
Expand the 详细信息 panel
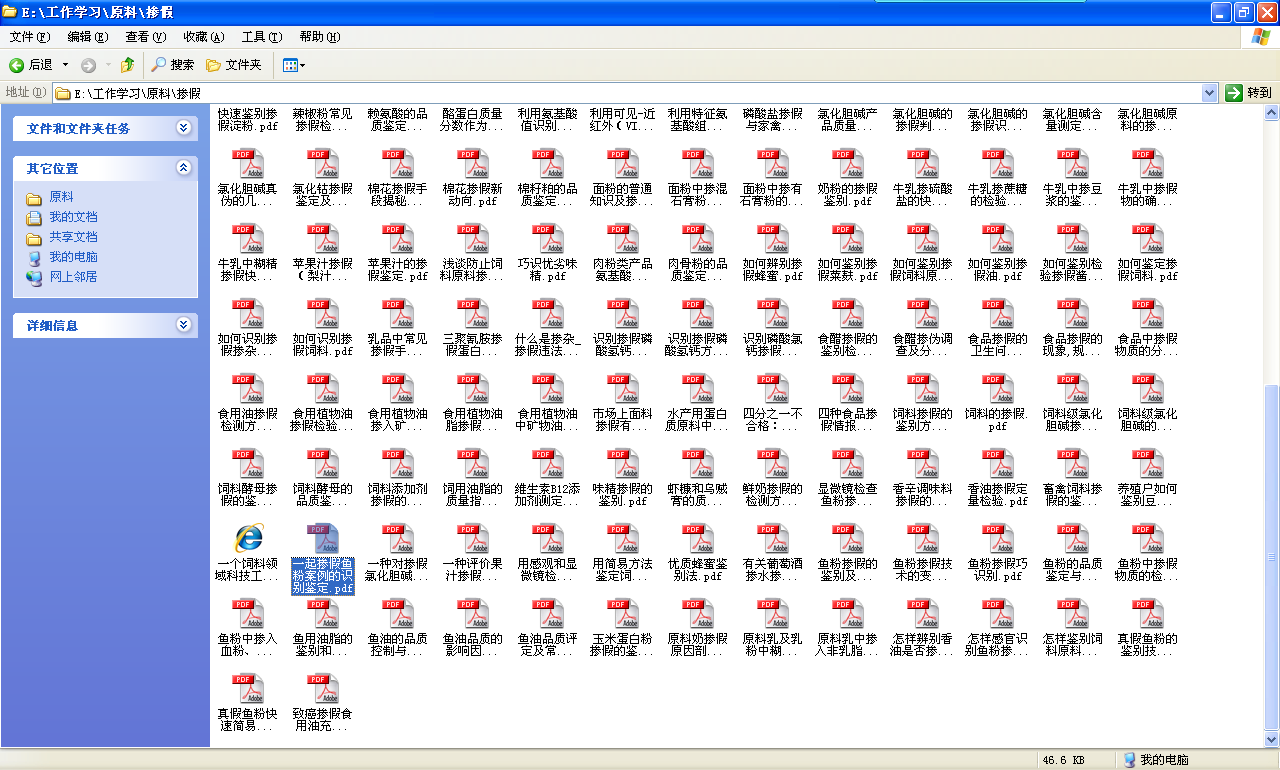pos(183,325)
